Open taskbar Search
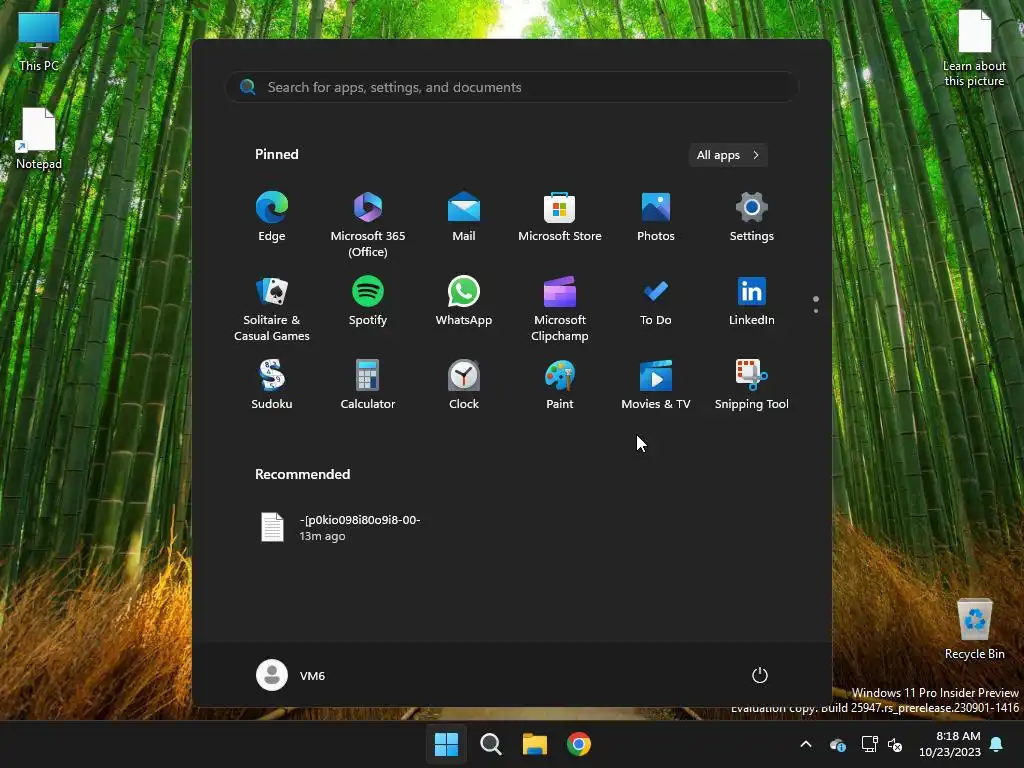1024x768 pixels. pyautogui.click(x=490, y=744)
